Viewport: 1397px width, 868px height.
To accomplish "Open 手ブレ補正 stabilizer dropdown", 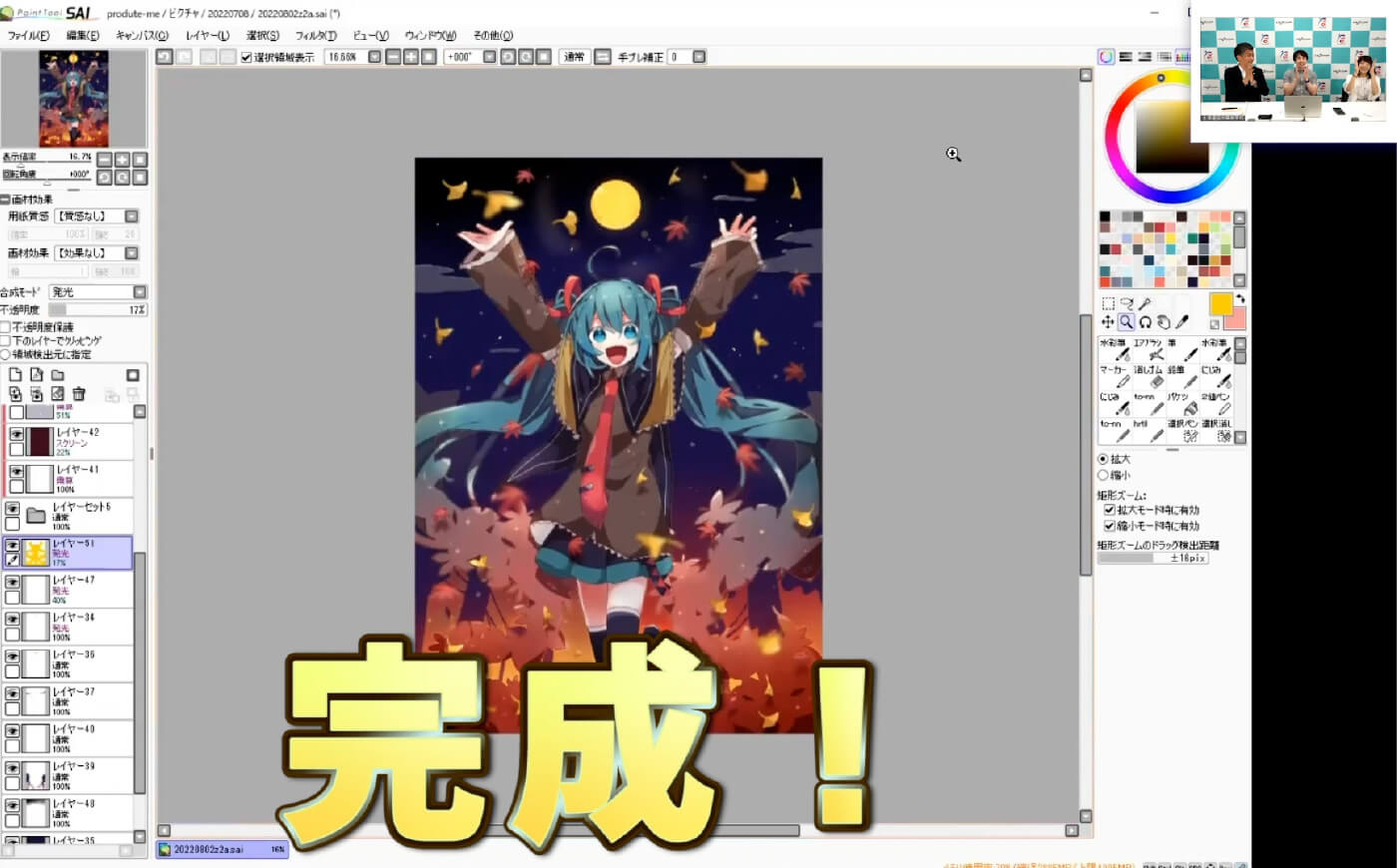I will coord(698,57).
